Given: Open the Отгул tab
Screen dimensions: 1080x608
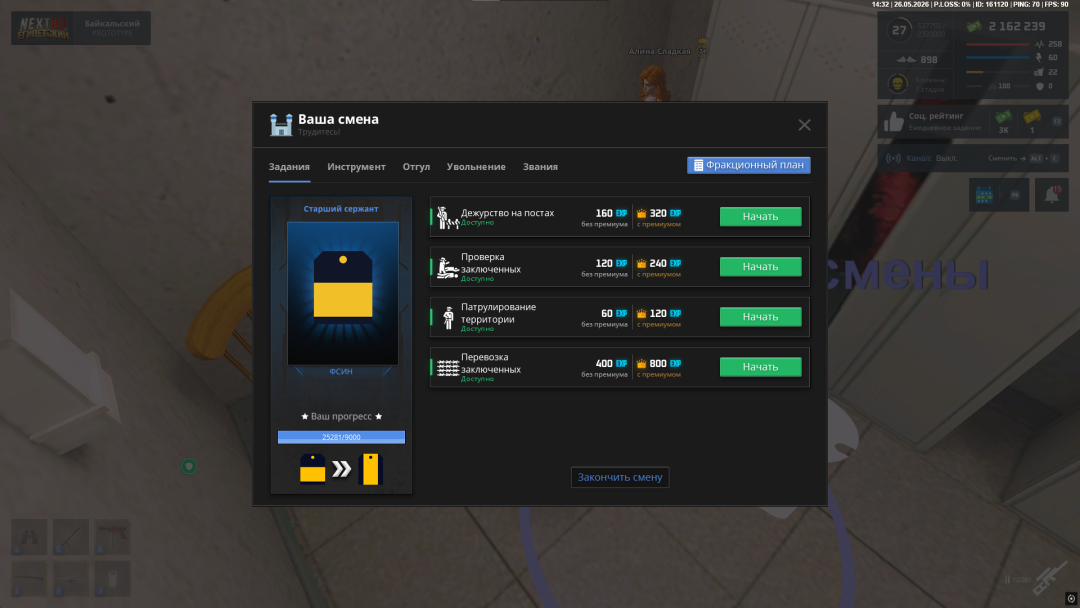Looking at the screenshot, I should click(x=416, y=167).
